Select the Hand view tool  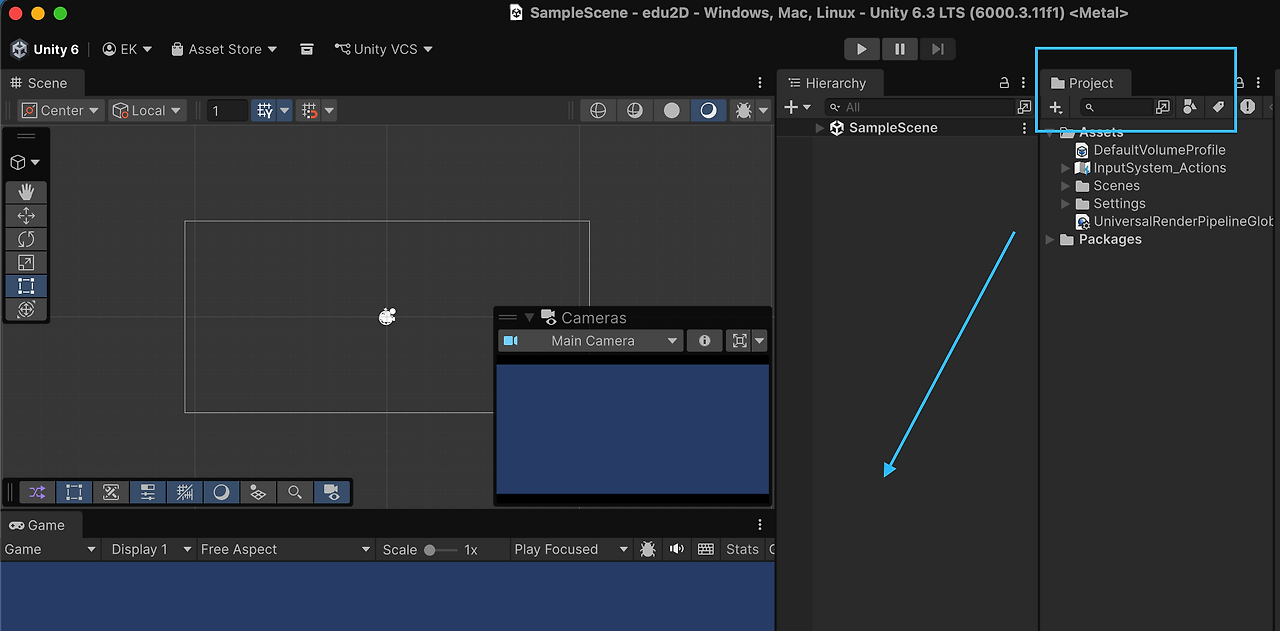tap(26, 192)
